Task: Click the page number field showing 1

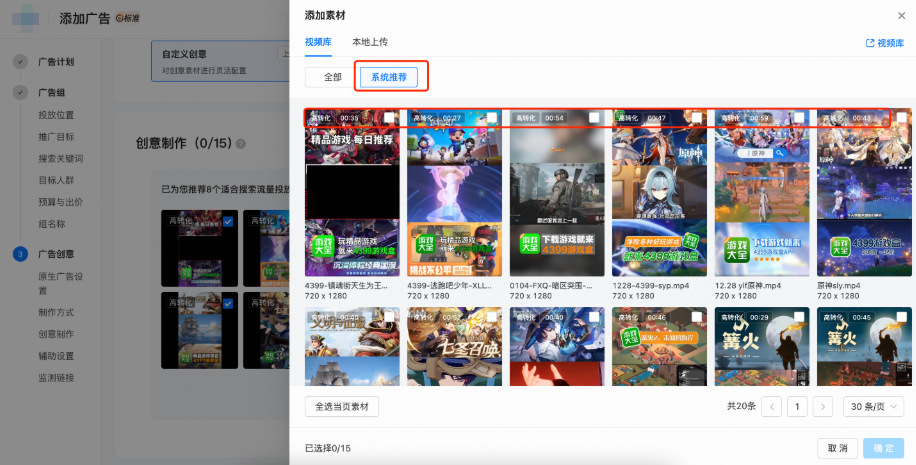Action: [797, 407]
